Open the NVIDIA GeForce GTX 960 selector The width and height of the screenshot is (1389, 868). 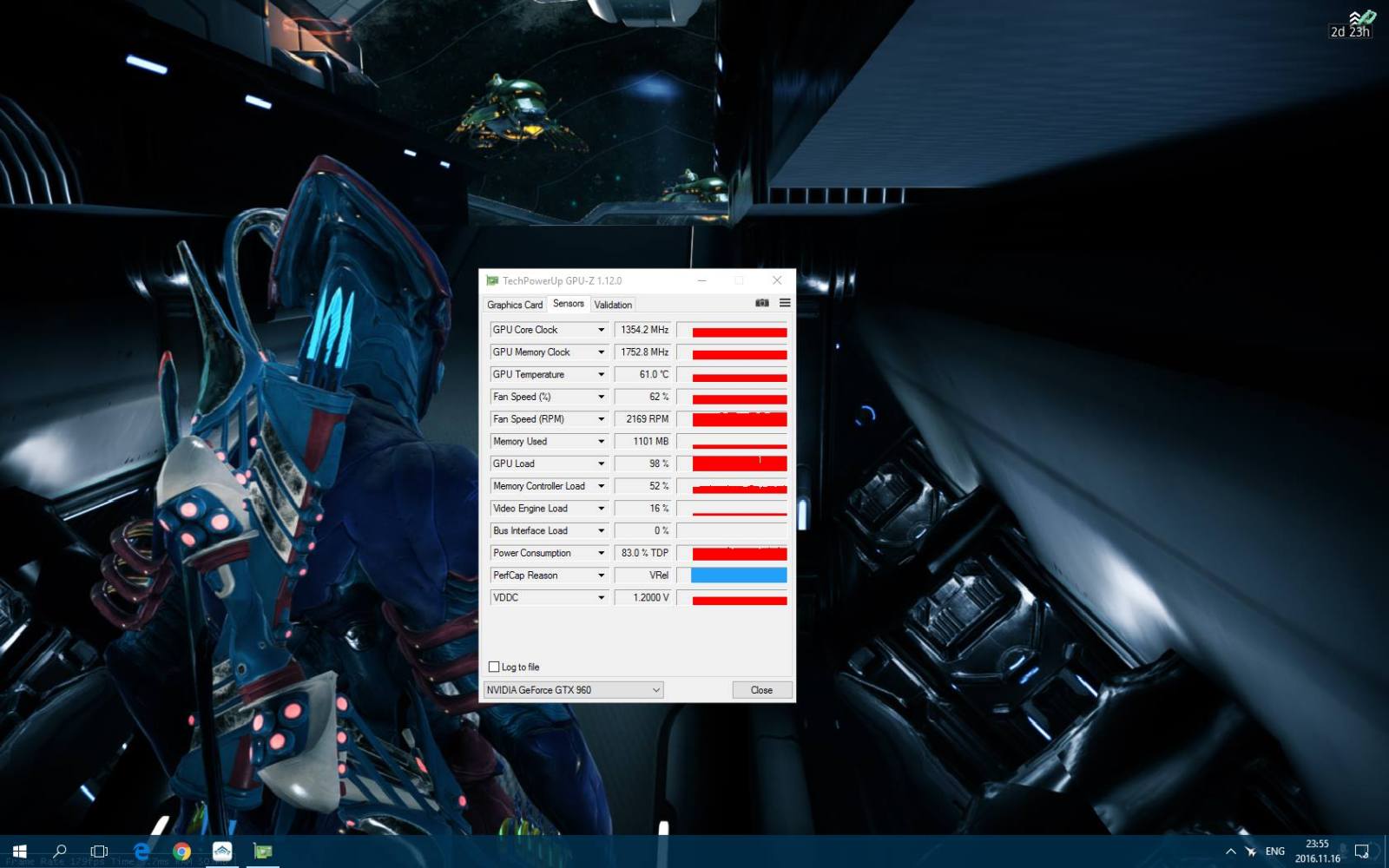coord(573,690)
